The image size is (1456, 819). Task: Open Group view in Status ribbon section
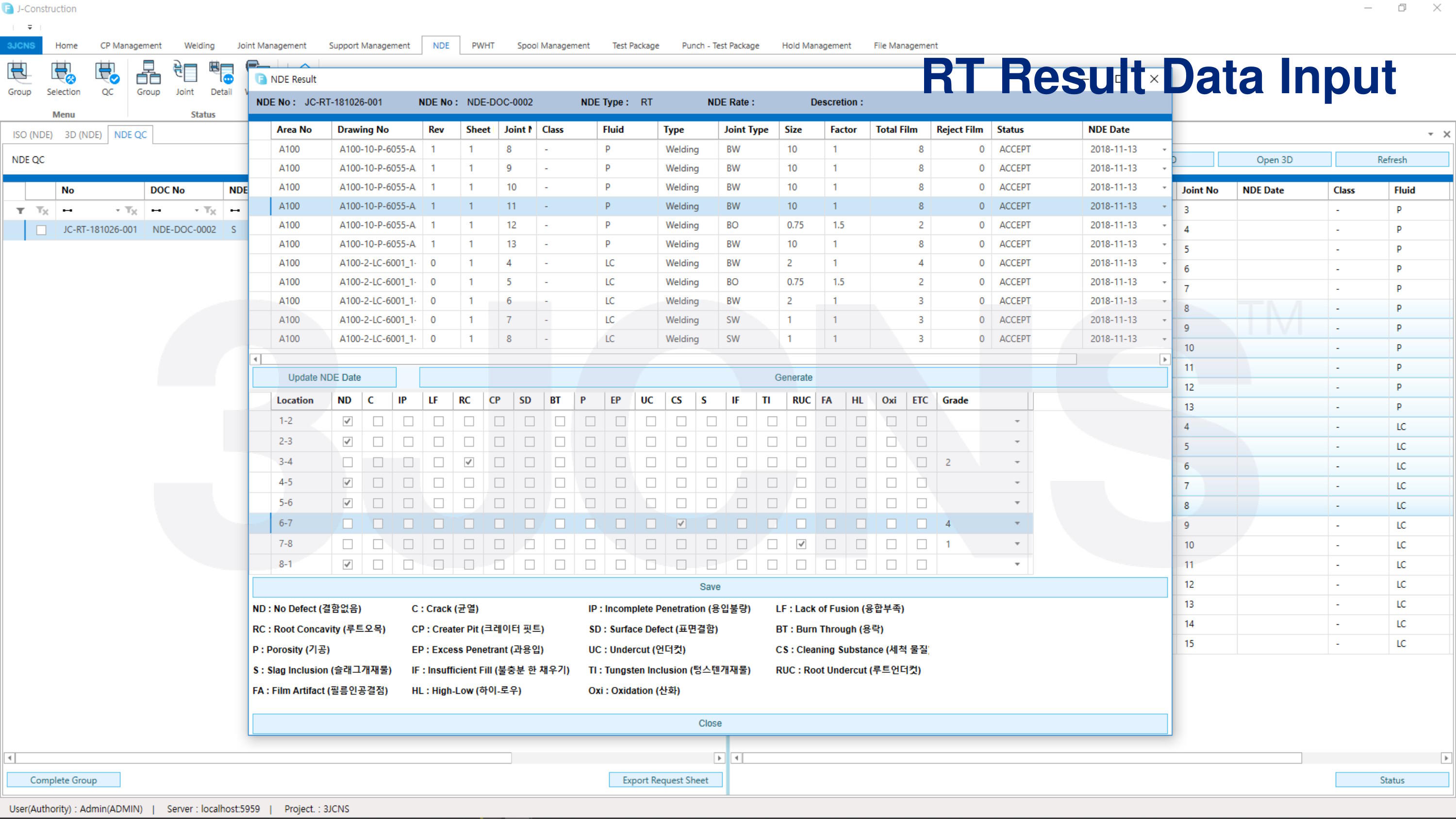148,78
